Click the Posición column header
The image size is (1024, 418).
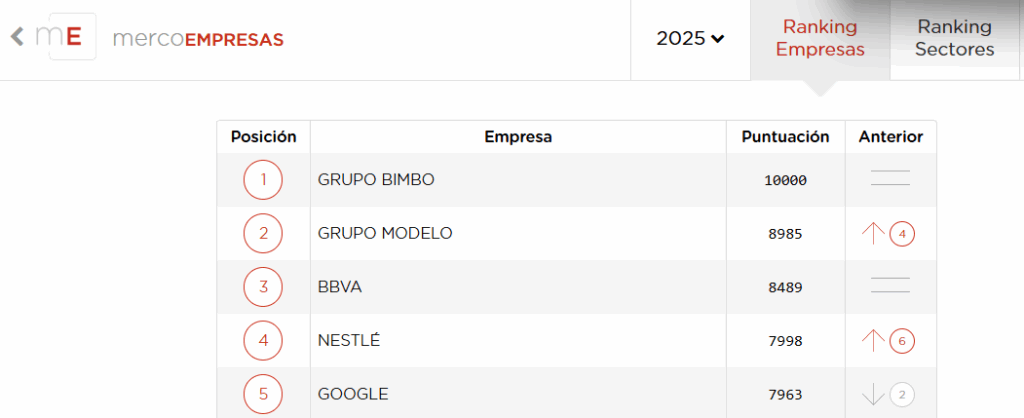coord(263,137)
